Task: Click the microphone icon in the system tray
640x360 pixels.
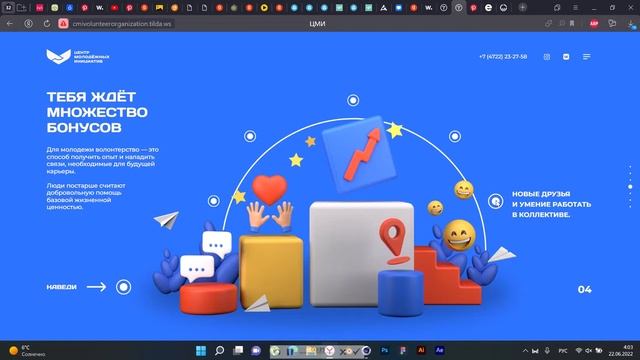Action: point(547,351)
